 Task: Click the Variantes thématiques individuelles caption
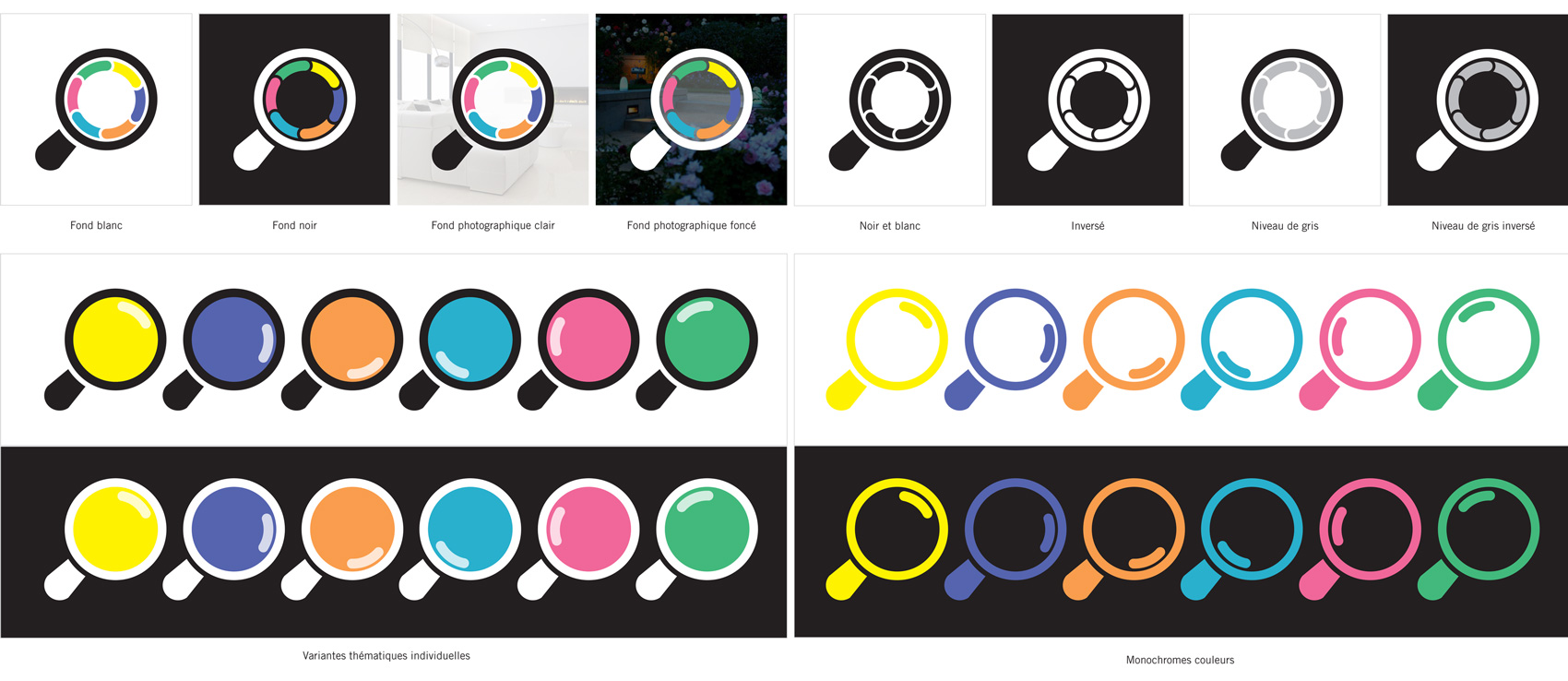point(386,656)
